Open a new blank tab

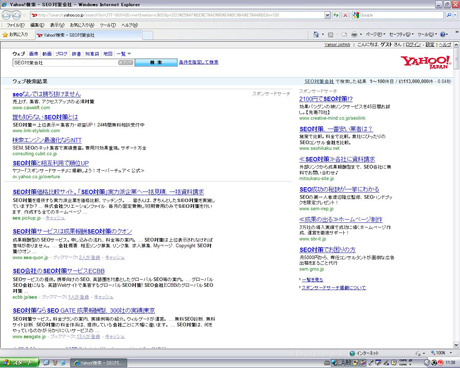148,35
